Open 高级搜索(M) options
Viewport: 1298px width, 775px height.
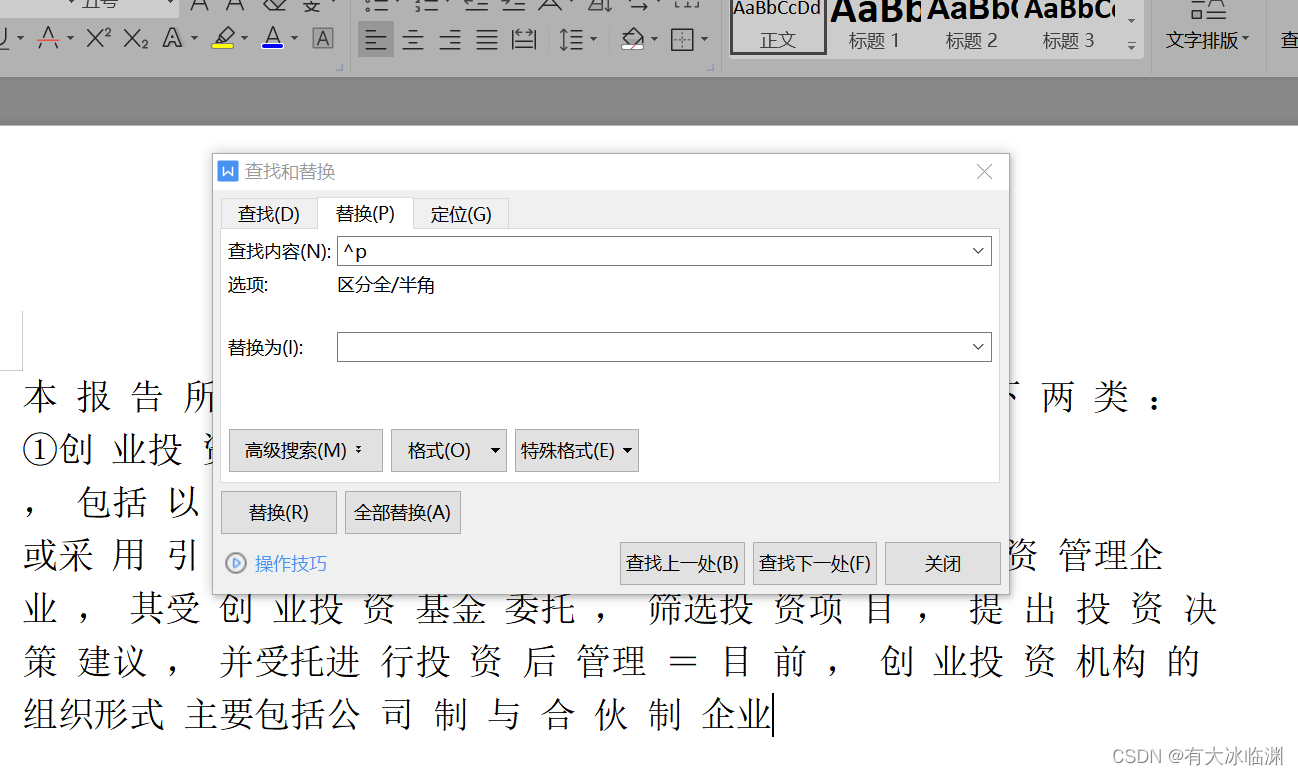click(x=306, y=451)
